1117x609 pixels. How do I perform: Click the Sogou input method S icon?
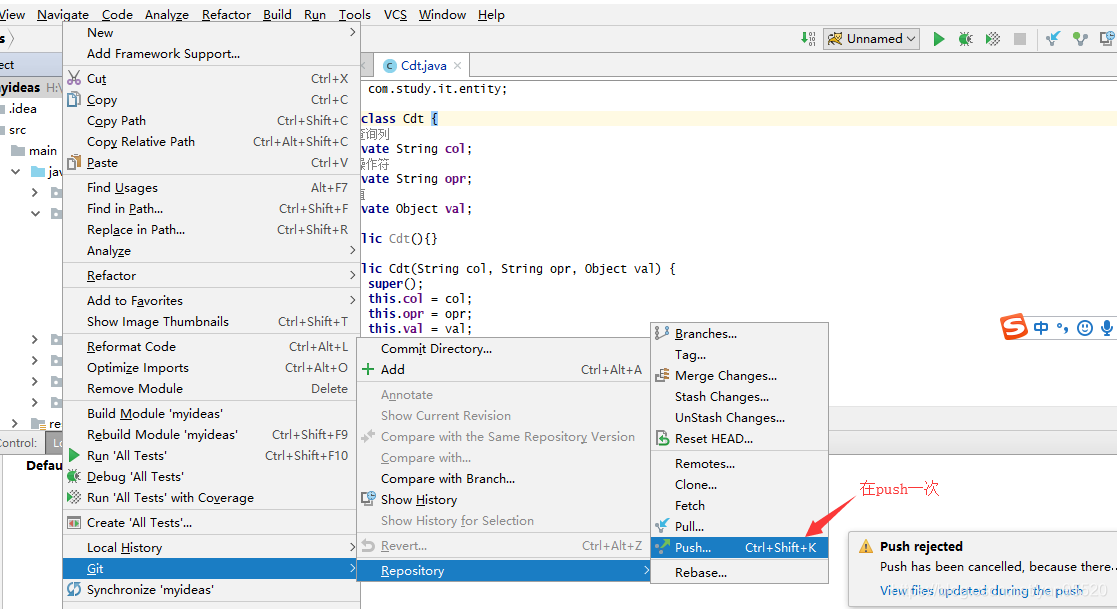1014,327
